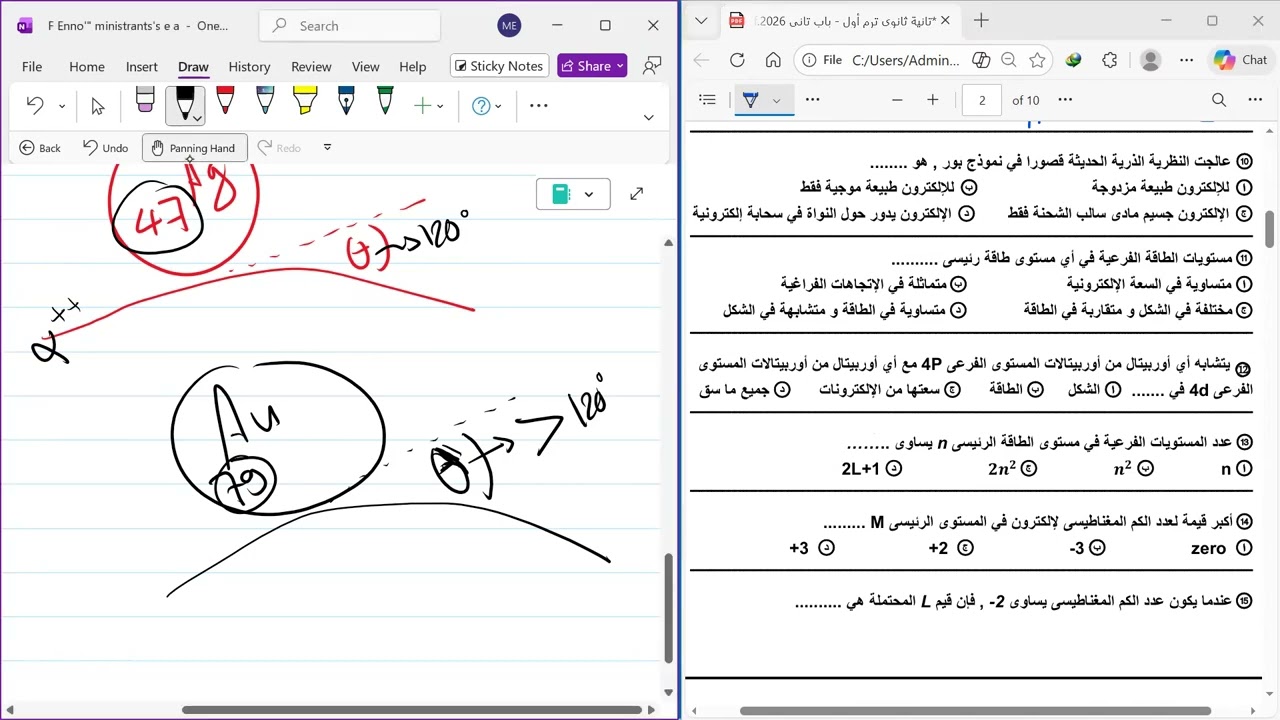Select the galaxy ink pen
This screenshot has width=1280, height=720.
(x=265, y=100)
